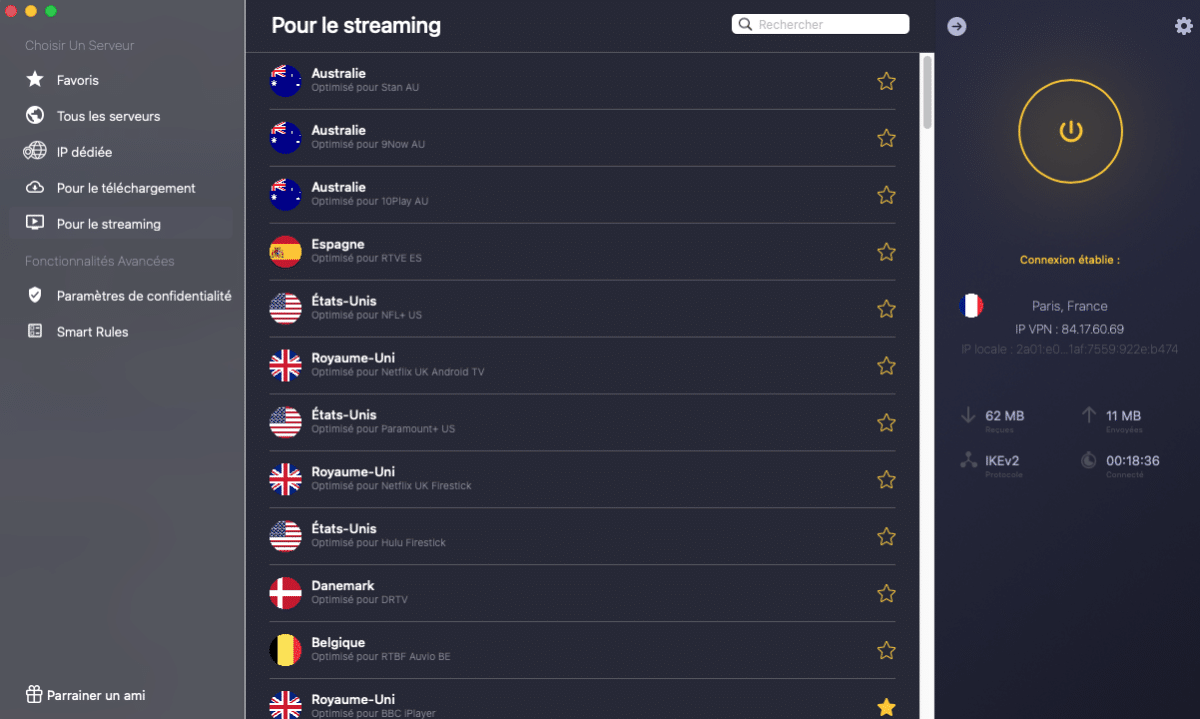Click the France flag in connection panel
Viewport: 1200px width, 719px height.
point(971,306)
